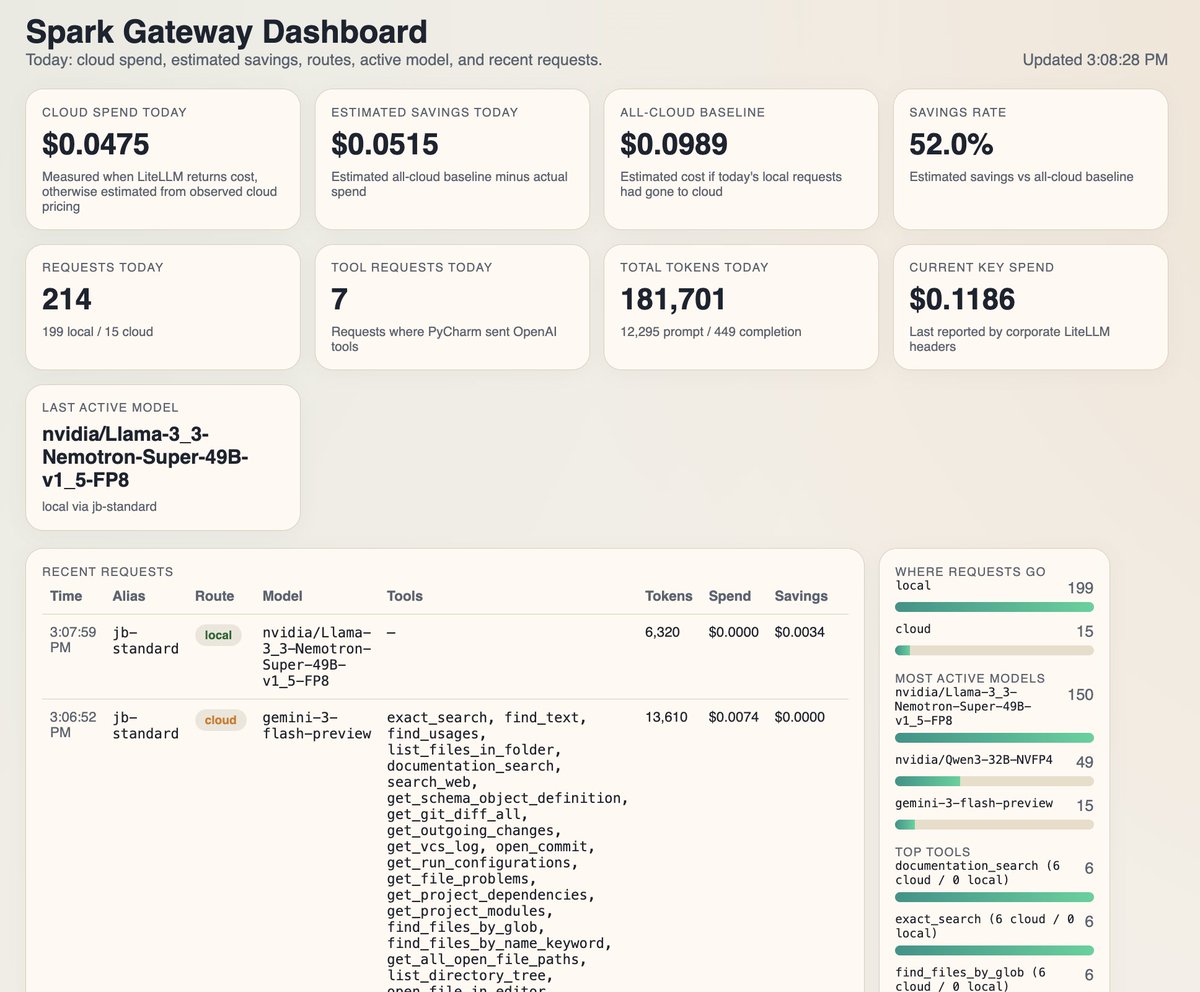The image size is (1200, 992).
Task: Click the Spark Gateway Dashboard title
Action: [x=227, y=32]
